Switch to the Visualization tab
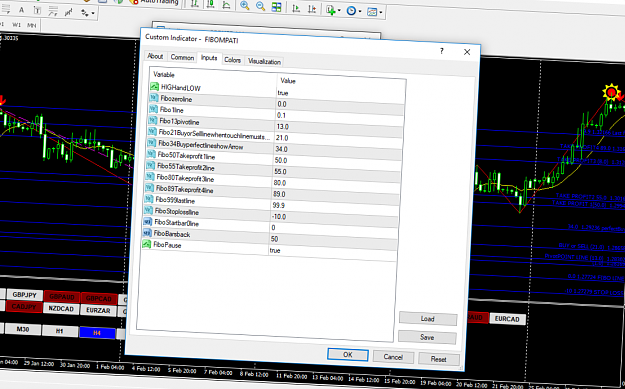The height and width of the screenshot is (389, 625). (x=264, y=61)
